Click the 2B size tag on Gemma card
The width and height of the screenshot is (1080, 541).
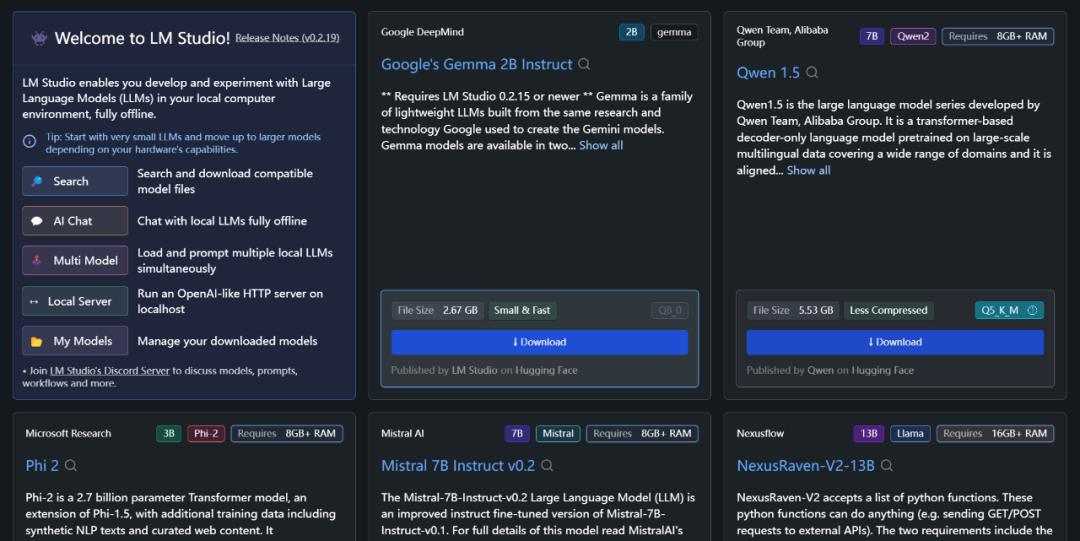632,32
